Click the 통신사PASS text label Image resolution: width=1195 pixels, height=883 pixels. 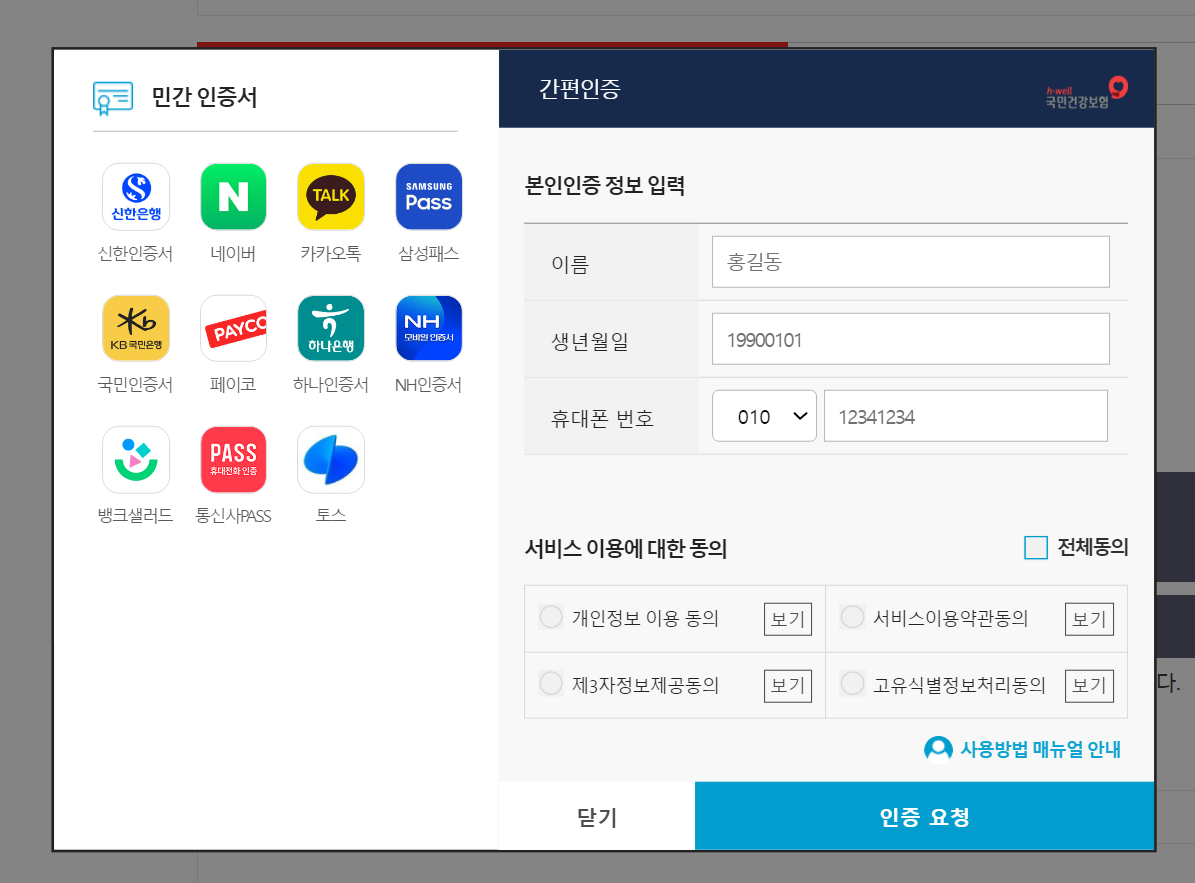click(233, 516)
